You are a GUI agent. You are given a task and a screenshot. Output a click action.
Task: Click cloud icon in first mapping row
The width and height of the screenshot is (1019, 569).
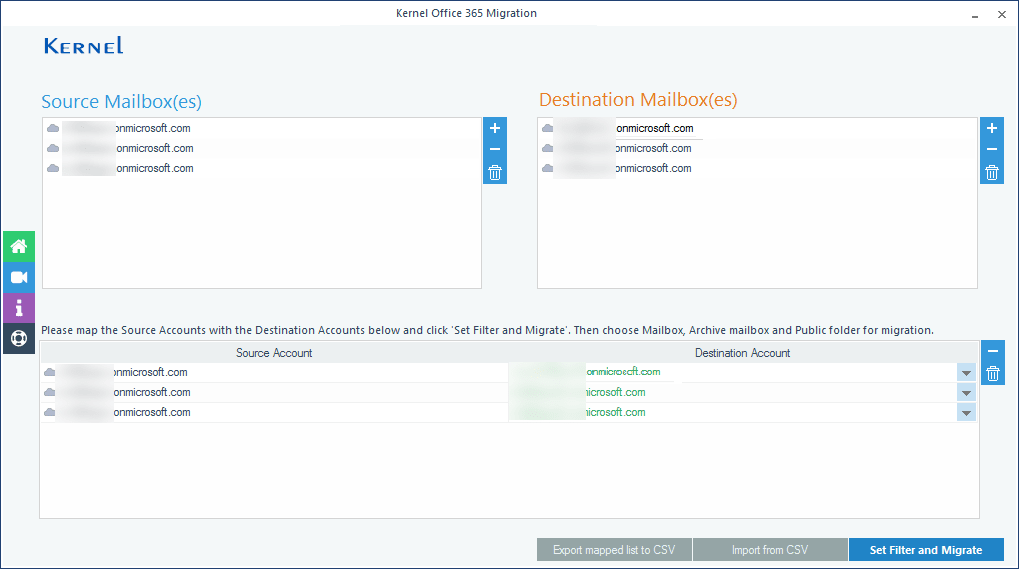click(49, 373)
